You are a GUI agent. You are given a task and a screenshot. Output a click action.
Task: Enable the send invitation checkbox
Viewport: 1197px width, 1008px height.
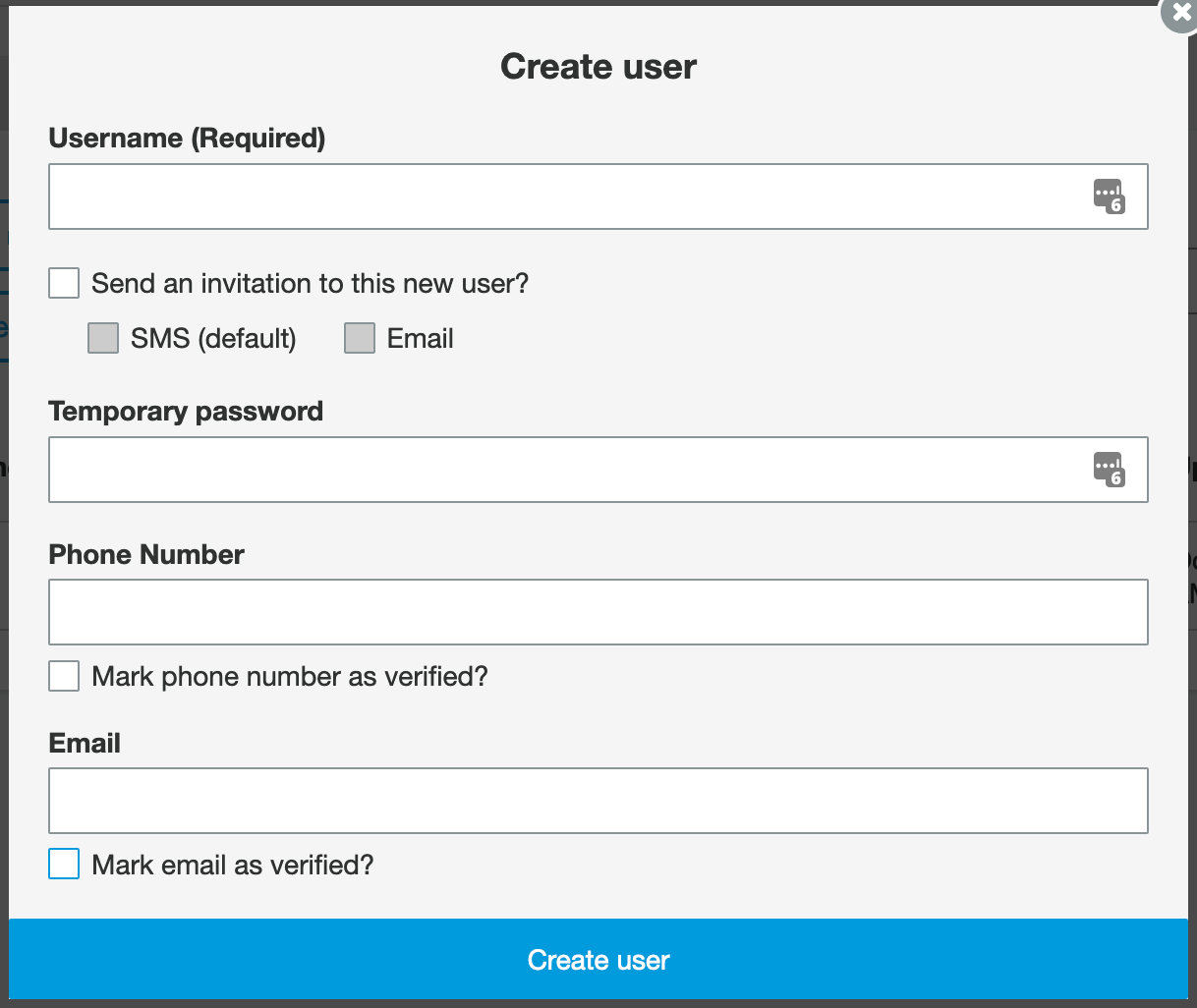(64, 283)
